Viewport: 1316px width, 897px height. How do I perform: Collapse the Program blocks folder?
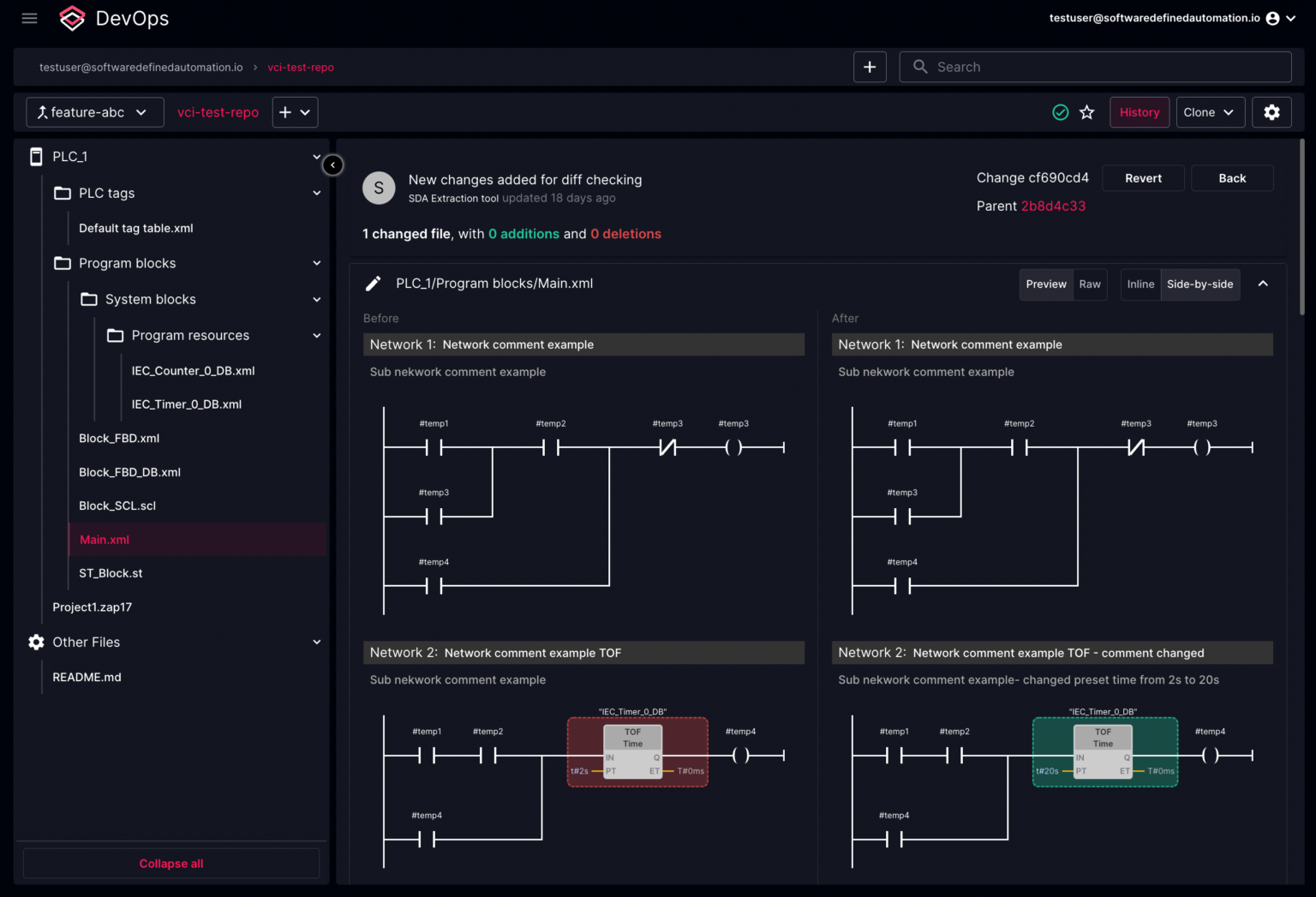click(316, 264)
